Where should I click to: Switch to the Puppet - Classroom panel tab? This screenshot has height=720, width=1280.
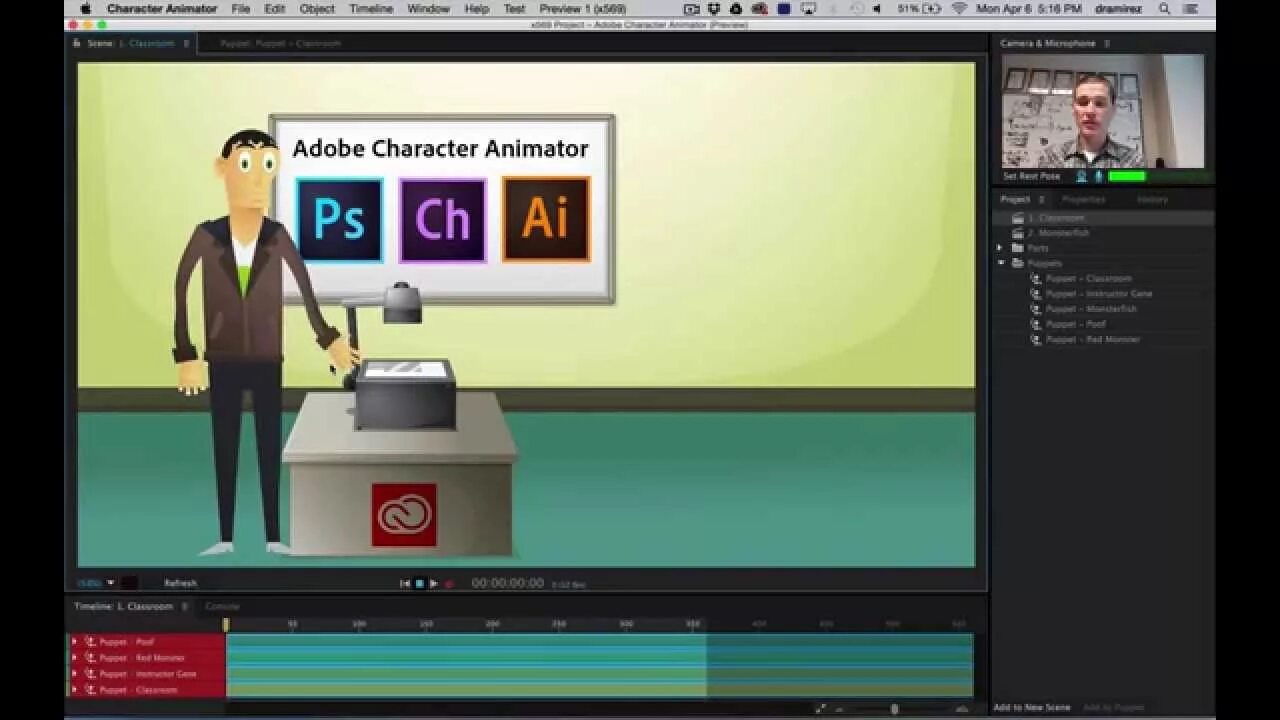pos(280,44)
